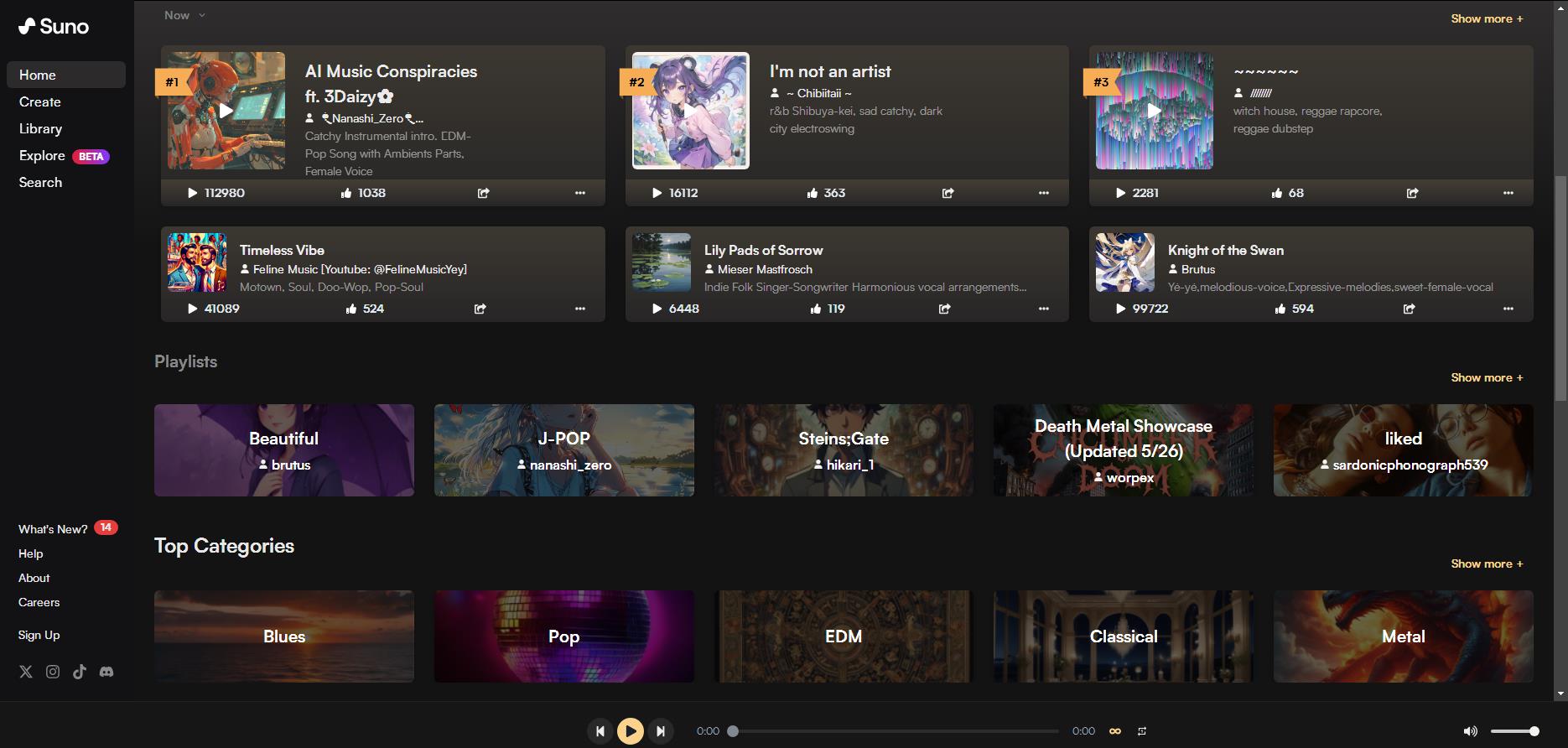Go to Explore in the sidebar

(x=43, y=156)
